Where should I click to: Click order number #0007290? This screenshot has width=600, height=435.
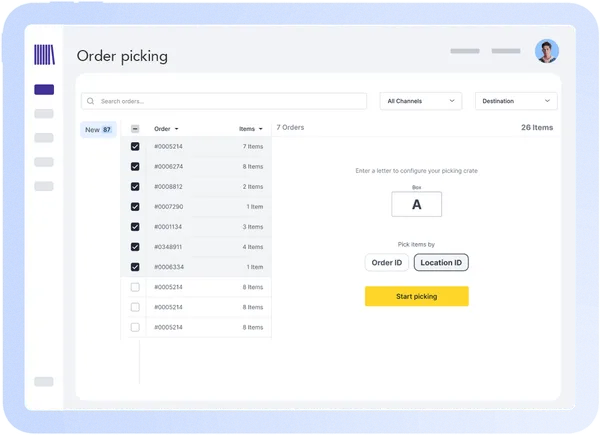tap(169, 207)
